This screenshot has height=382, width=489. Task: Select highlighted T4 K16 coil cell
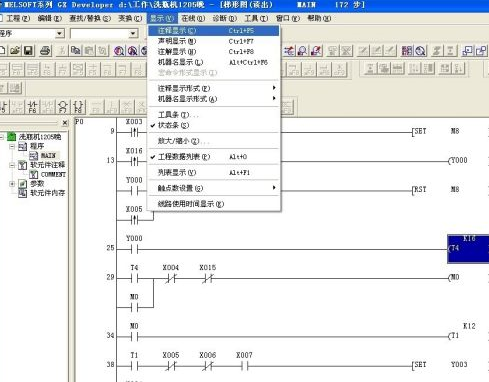pos(468,249)
